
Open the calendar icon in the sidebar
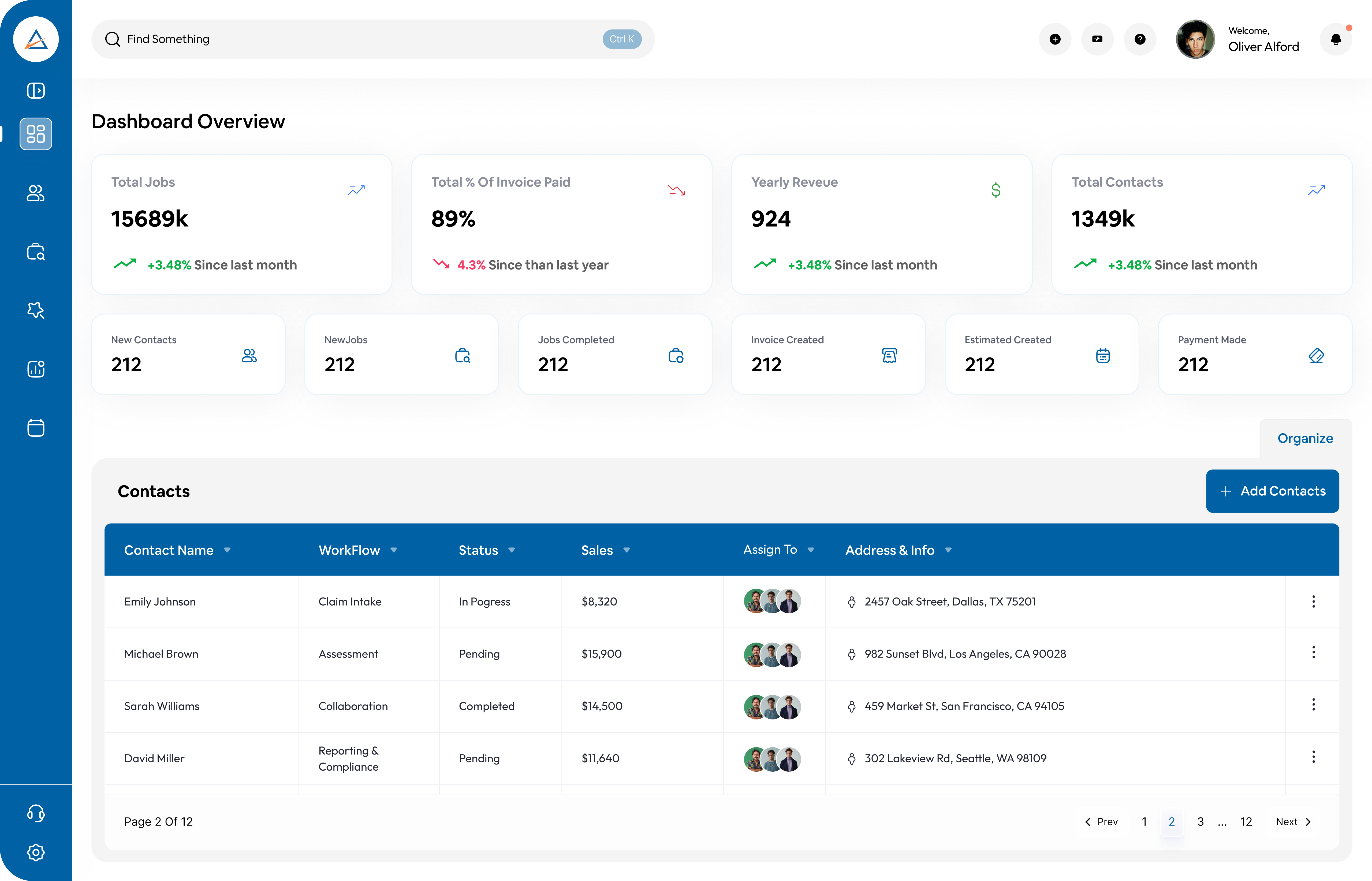(35, 428)
